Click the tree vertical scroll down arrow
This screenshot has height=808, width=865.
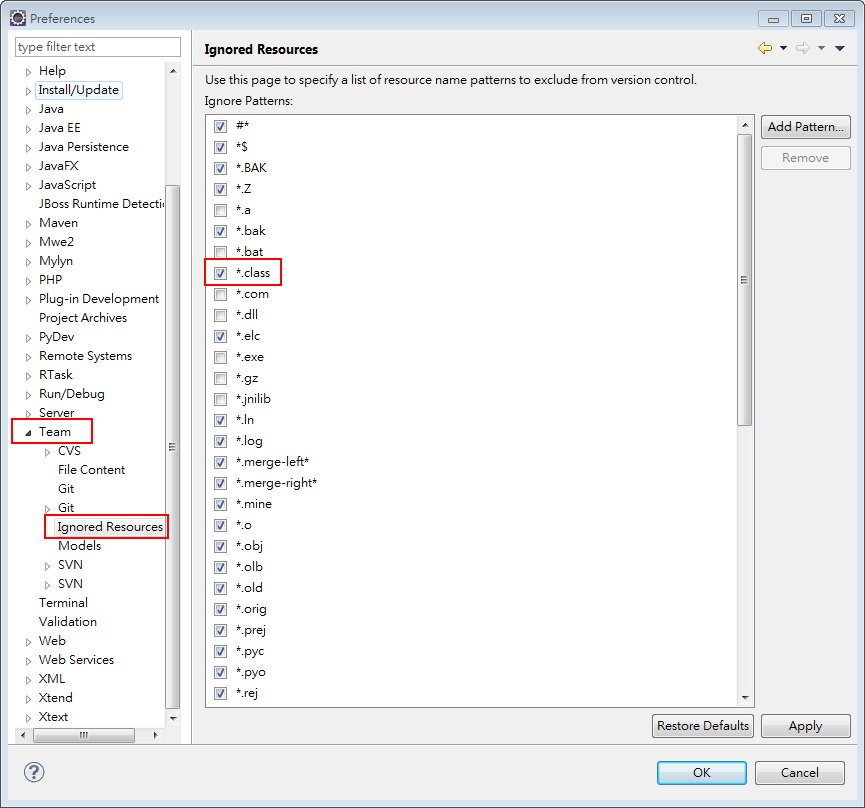tap(173, 718)
